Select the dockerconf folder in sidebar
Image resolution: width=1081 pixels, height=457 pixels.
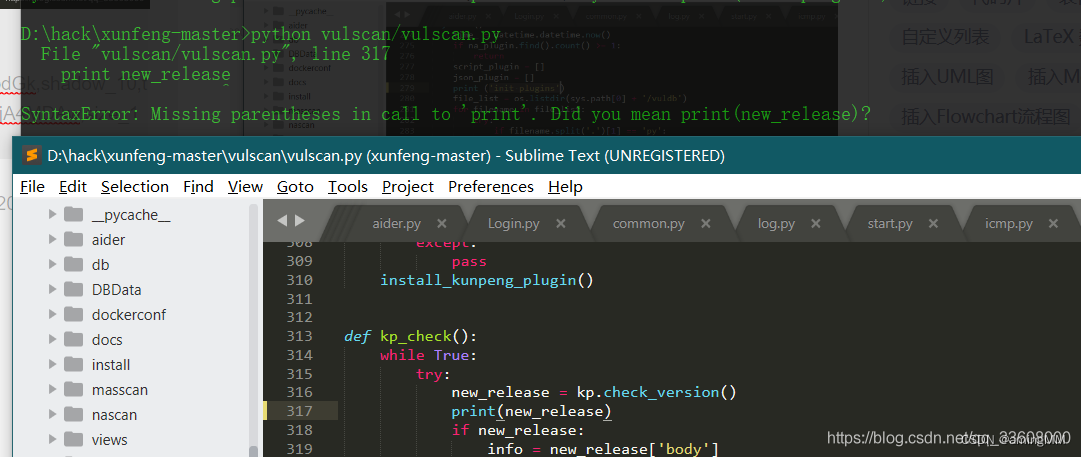coord(129,314)
